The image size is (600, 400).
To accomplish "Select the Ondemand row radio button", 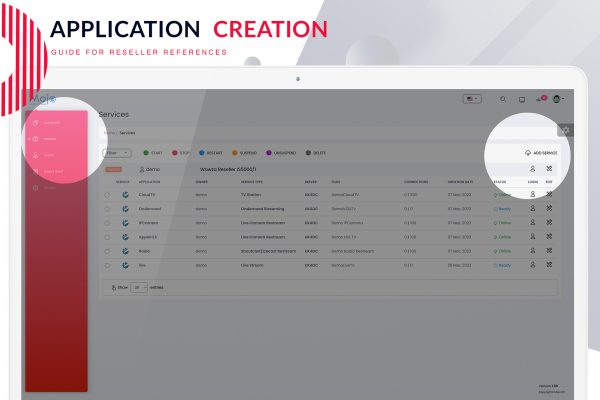I will coord(107,209).
